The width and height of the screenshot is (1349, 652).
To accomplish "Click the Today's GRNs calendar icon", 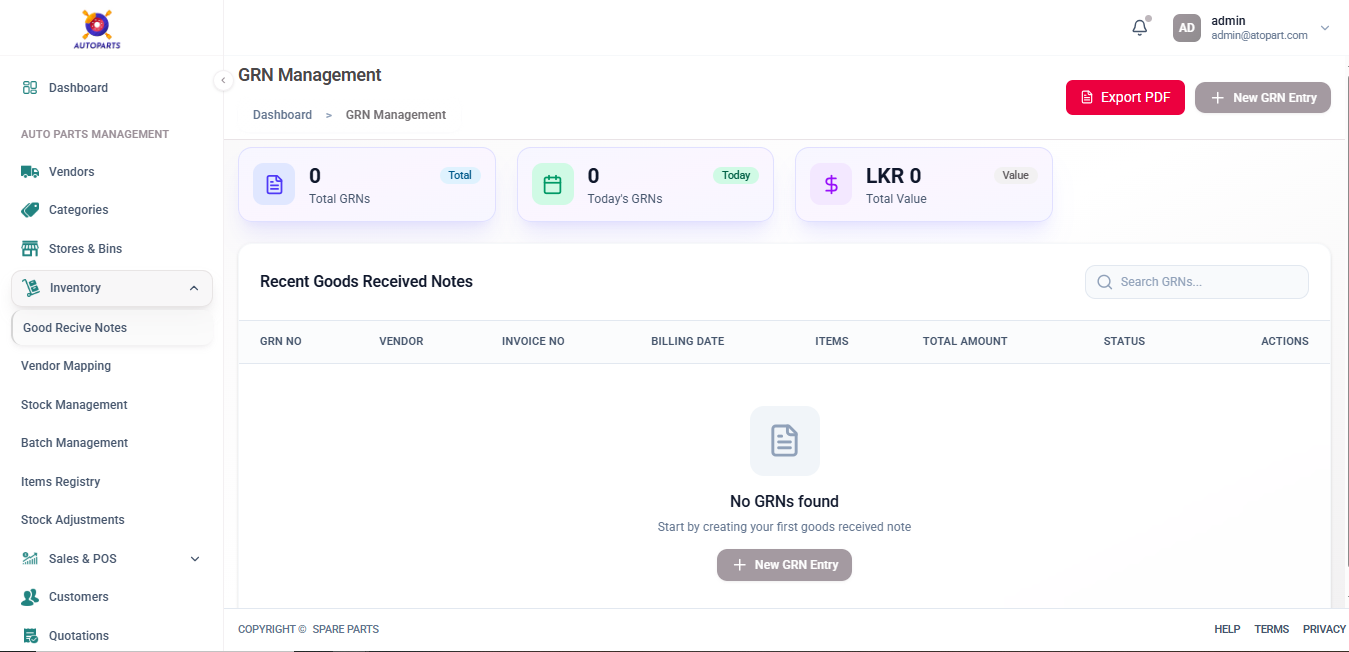I will click(x=552, y=184).
